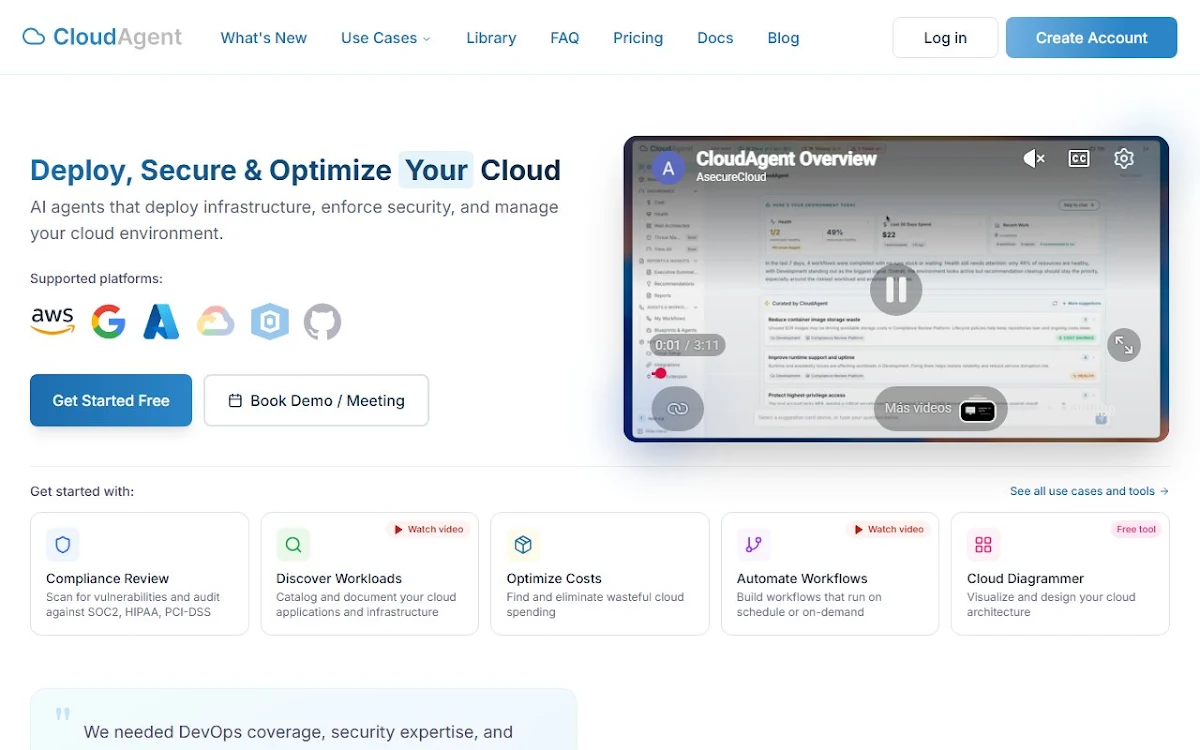This screenshot has width=1200, height=750.
Task: Select the hexagon Kubernetes-style platform icon
Action: (x=269, y=322)
